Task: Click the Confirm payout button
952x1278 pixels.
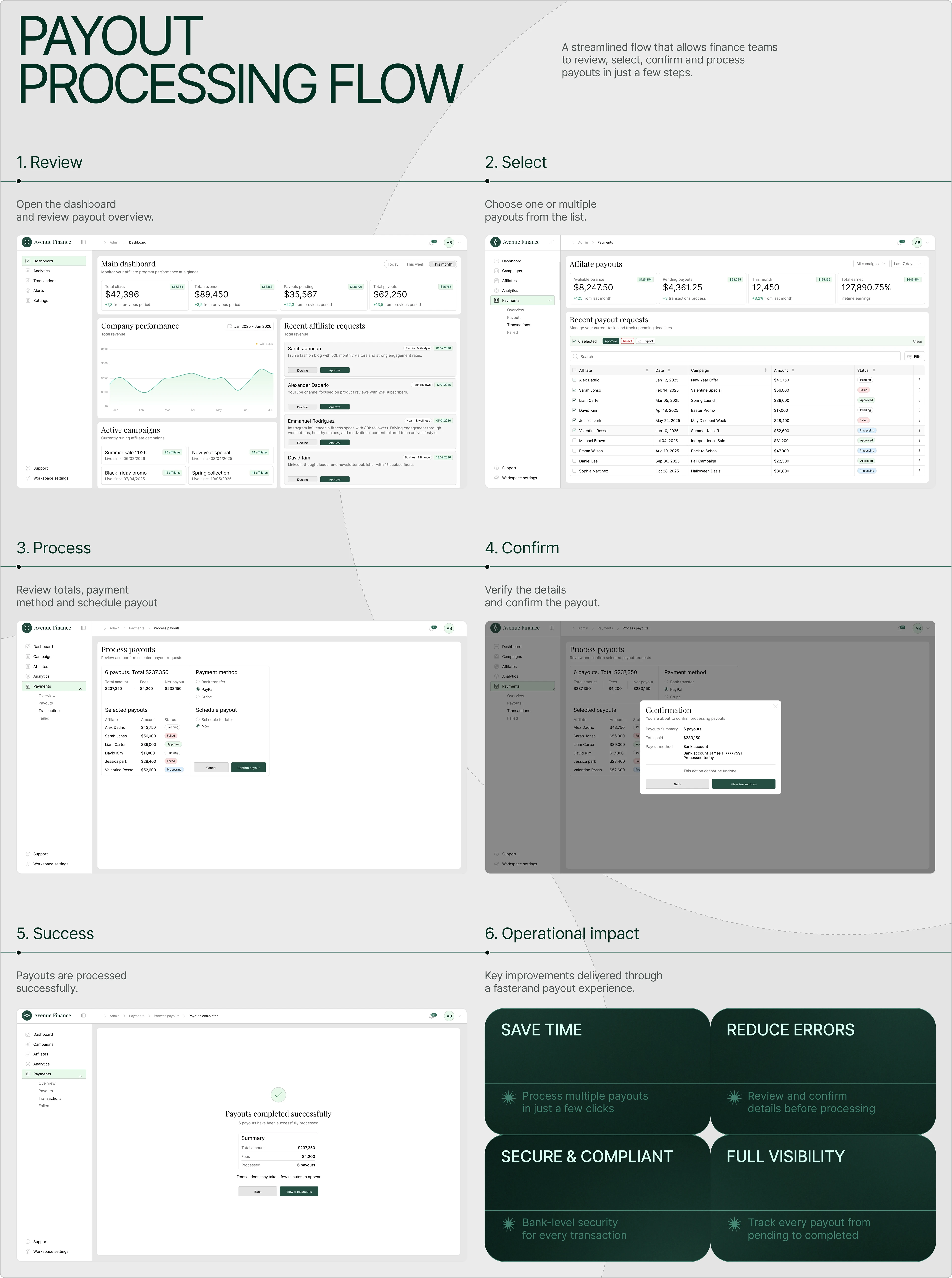Action: (x=248, y=767)
